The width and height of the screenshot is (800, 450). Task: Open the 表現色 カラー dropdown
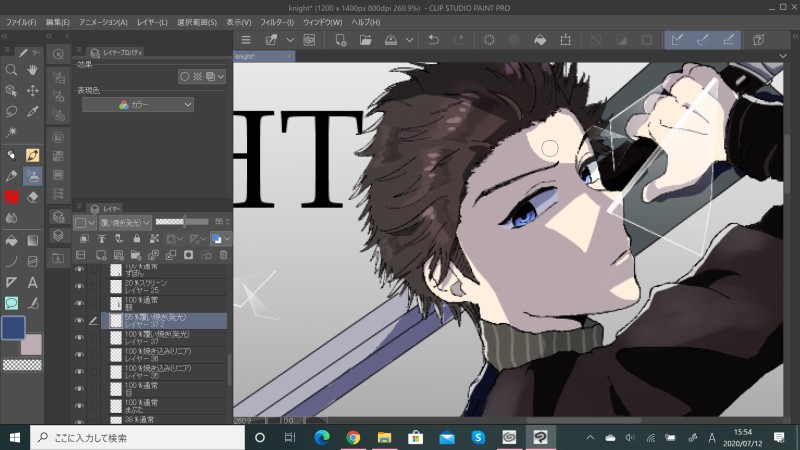pos(138,105)
